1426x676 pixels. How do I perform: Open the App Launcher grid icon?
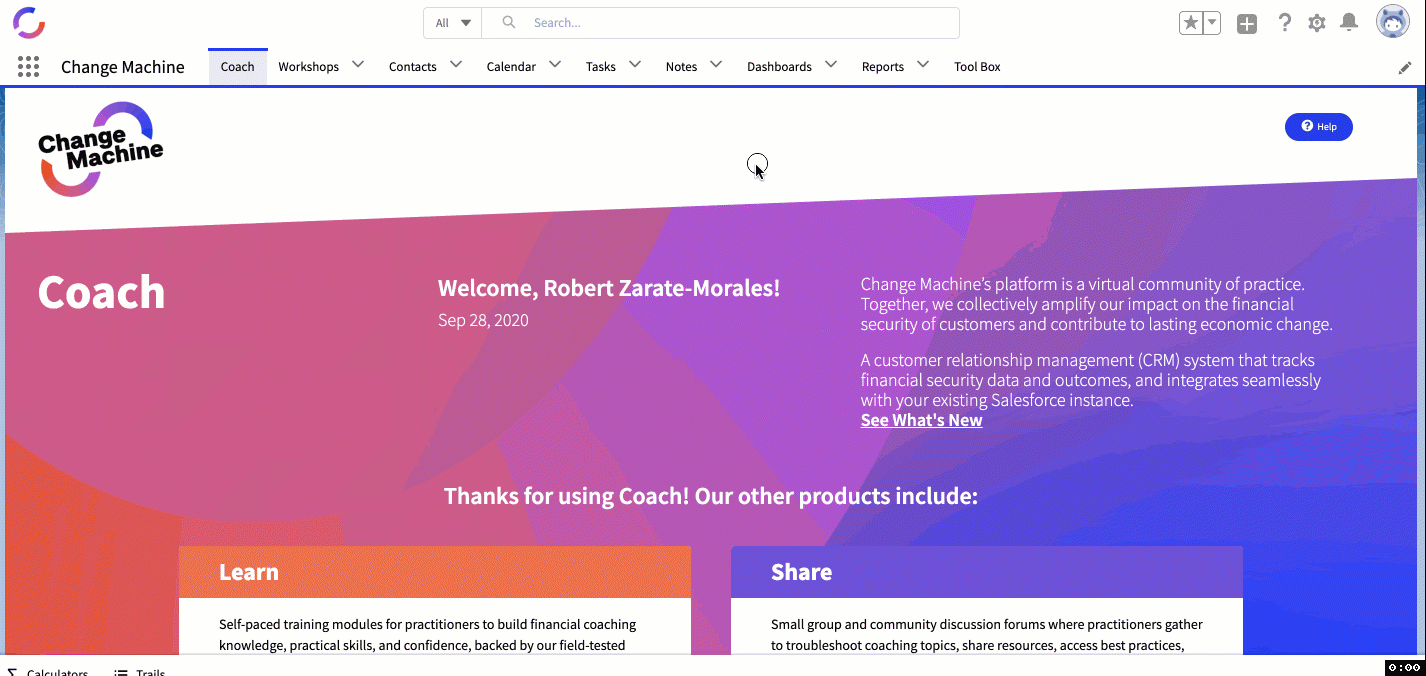click(29, 67)
